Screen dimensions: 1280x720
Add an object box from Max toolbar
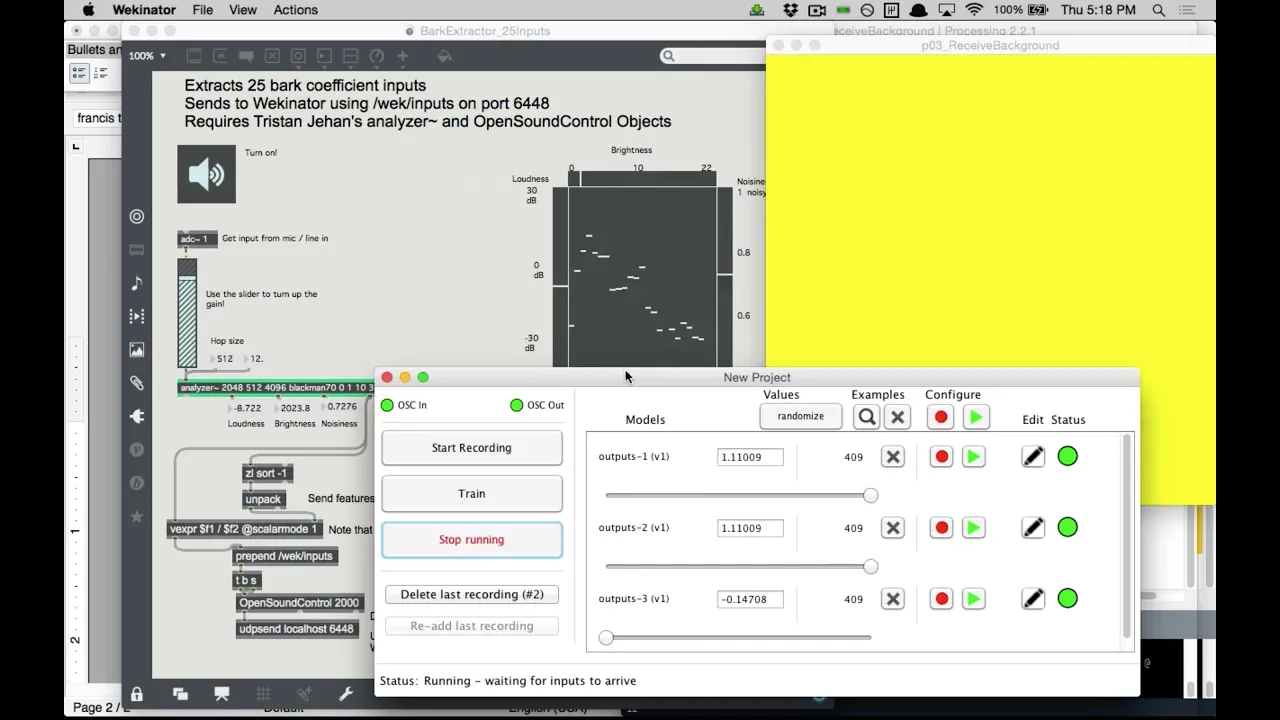pos(194,56)
